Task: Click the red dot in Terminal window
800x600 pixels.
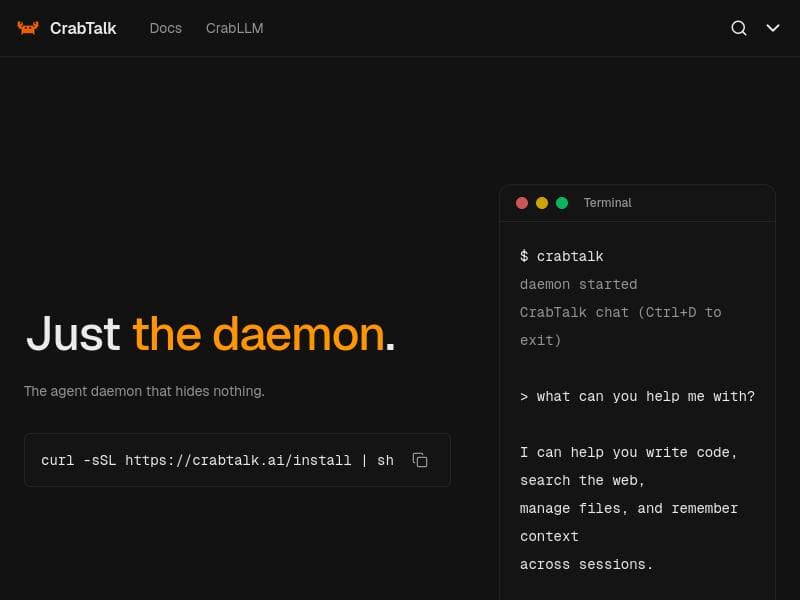Action: pos(522,203)
